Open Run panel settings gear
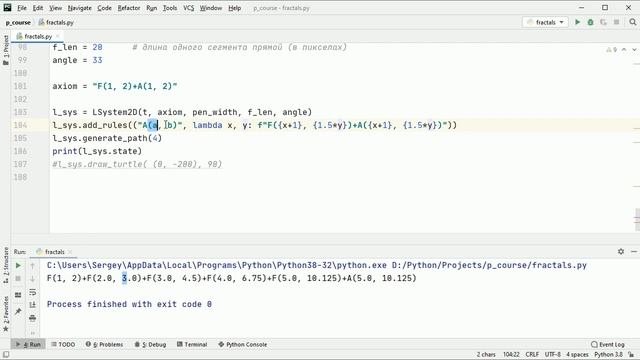The image size is (640, 360). click(621, 251)
